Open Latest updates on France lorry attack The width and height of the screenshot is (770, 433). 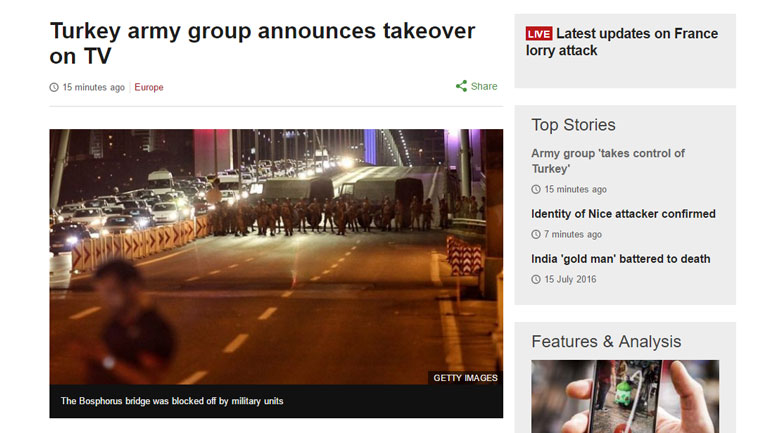click(x=622, y=42)
